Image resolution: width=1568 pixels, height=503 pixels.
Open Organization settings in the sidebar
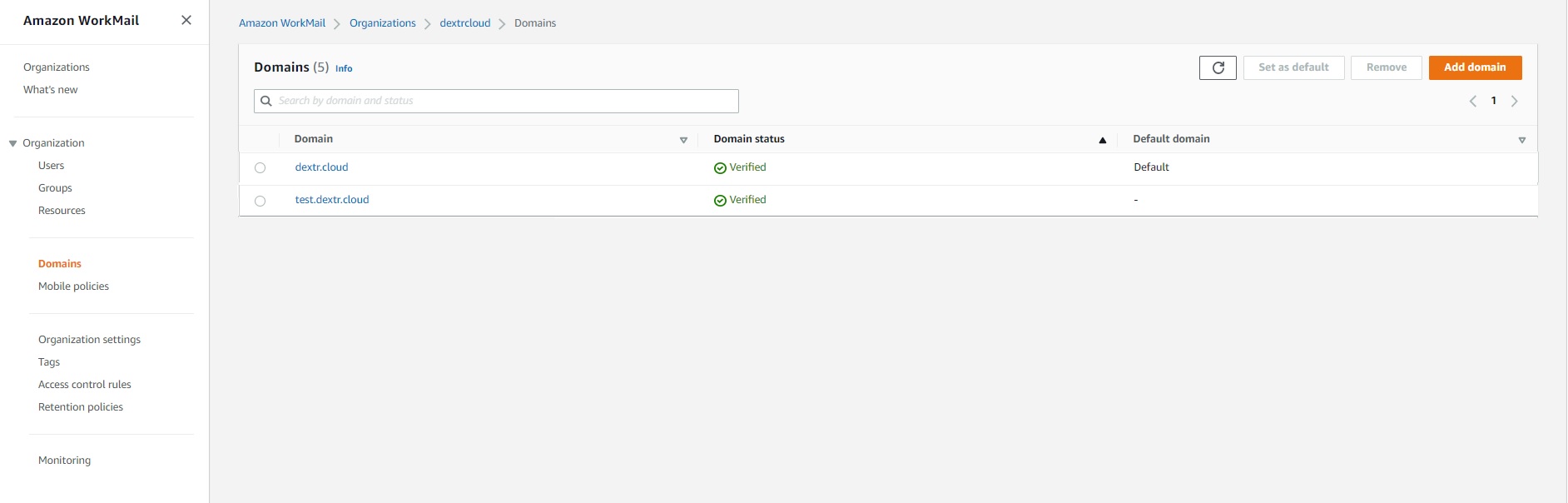89,340
